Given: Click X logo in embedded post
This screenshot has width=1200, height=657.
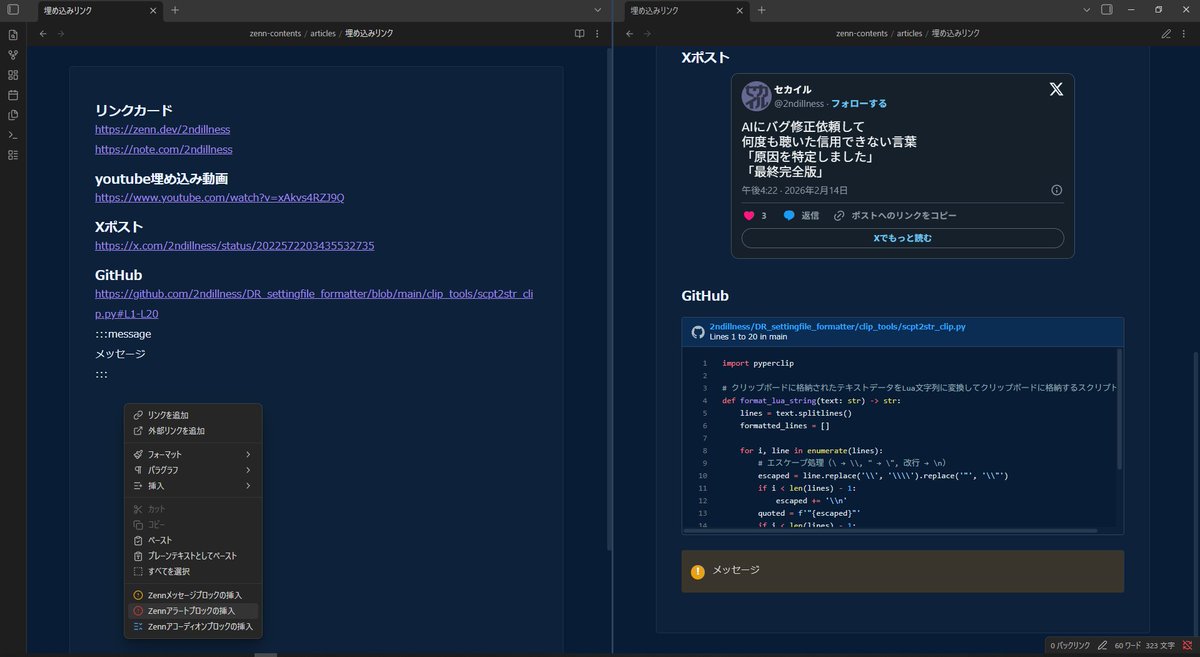Looking at the screenshot, I should click(1056, 89).
